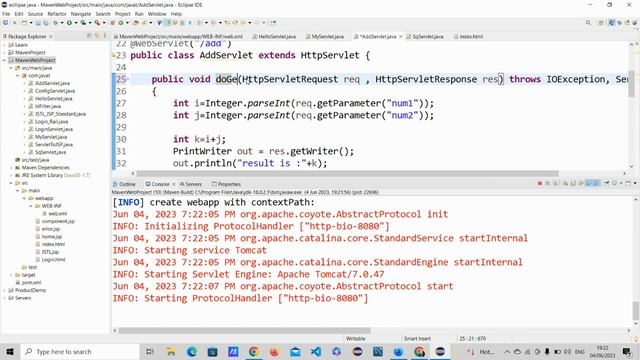Terminate the running console process with red square
This screenshot has height=360, width=640.
pyautogui.click(x=540, y=184)
